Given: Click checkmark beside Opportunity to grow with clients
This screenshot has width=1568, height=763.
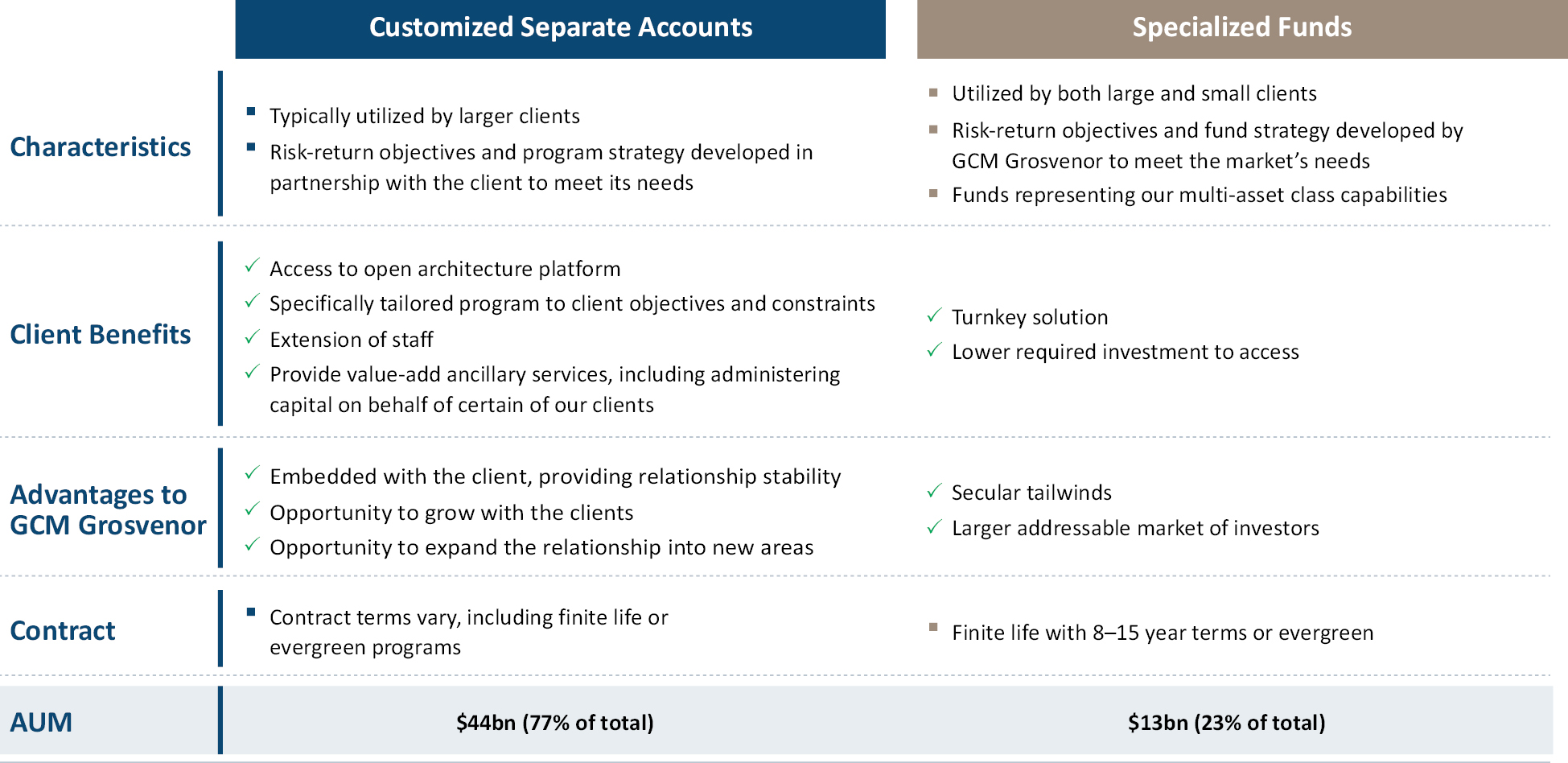Looking at the screenshot, I should pos(252,509).
